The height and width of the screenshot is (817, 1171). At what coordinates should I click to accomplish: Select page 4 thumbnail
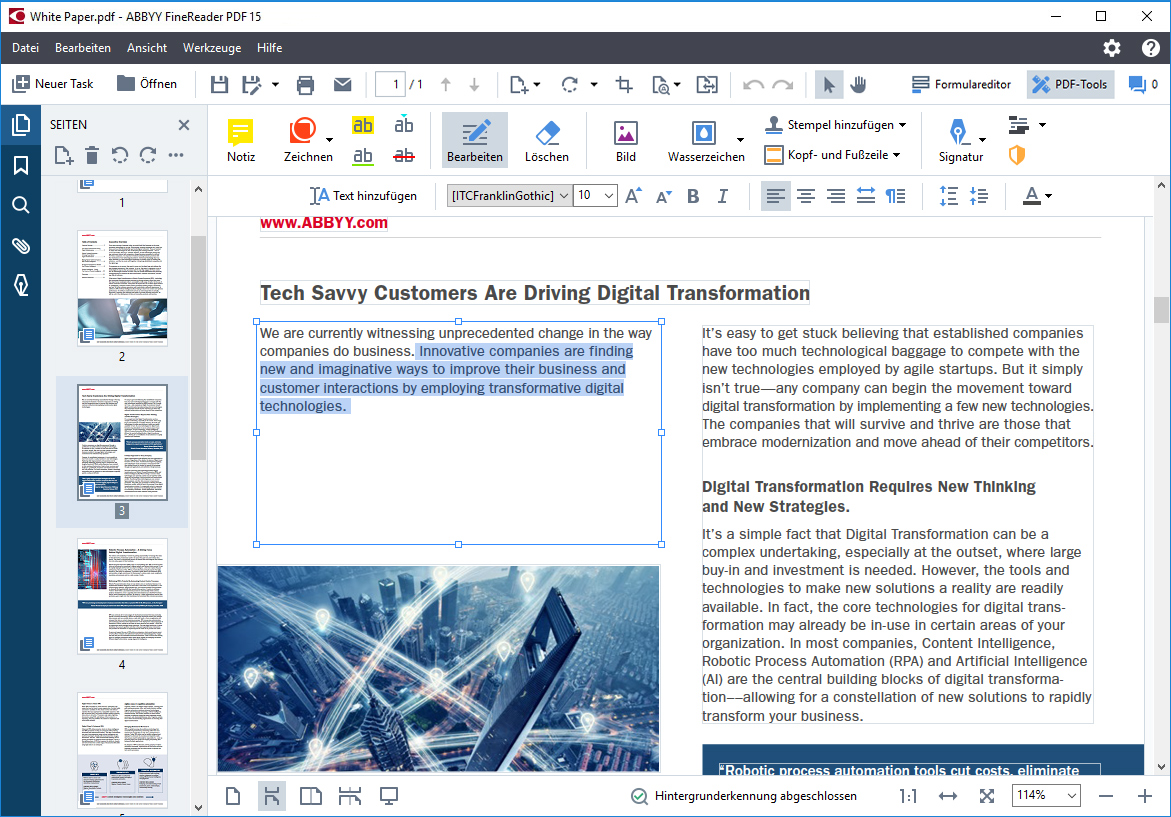[122, 597]
